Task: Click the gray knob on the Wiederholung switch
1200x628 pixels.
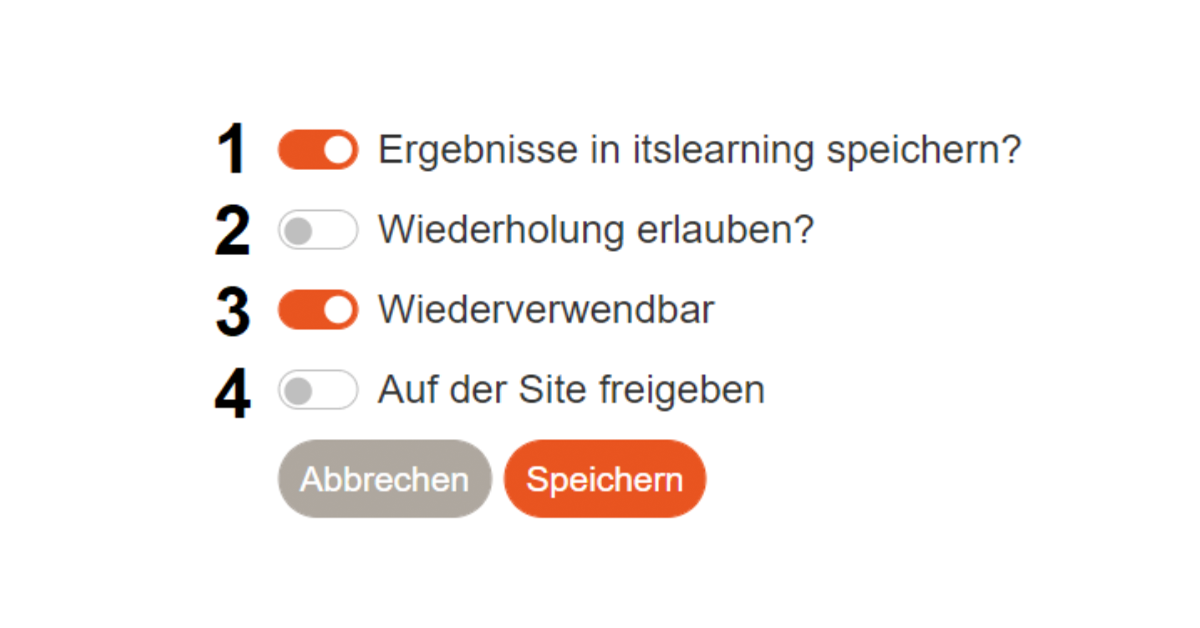Action: pos(297,231)
